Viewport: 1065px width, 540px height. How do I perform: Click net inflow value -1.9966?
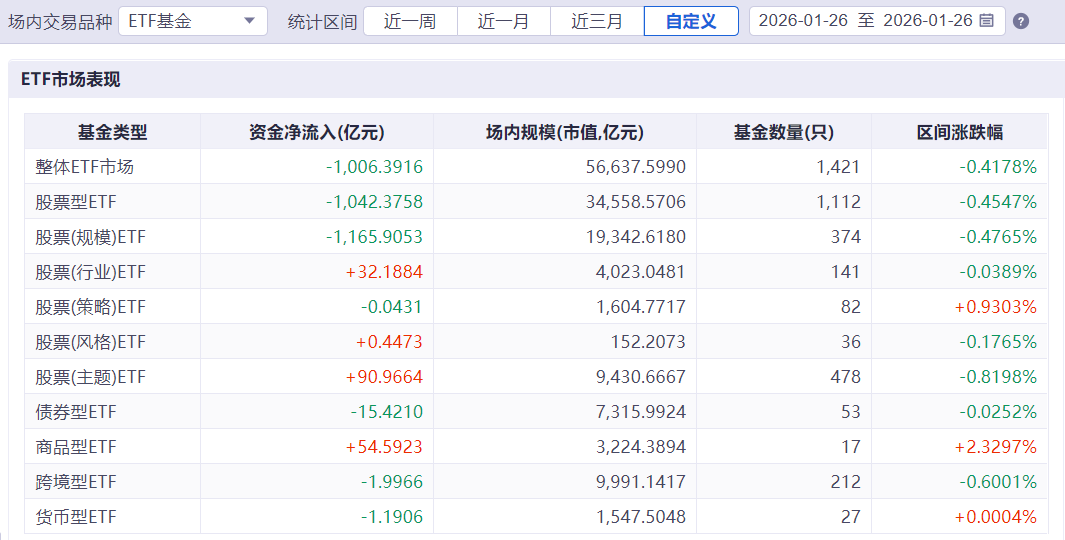click(x=391, y=482)
